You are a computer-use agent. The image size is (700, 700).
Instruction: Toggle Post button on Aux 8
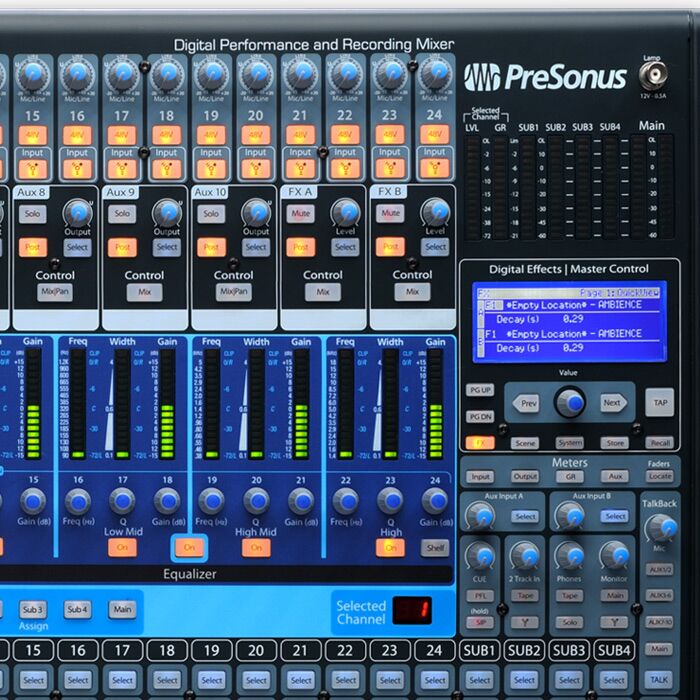[33, 247]
